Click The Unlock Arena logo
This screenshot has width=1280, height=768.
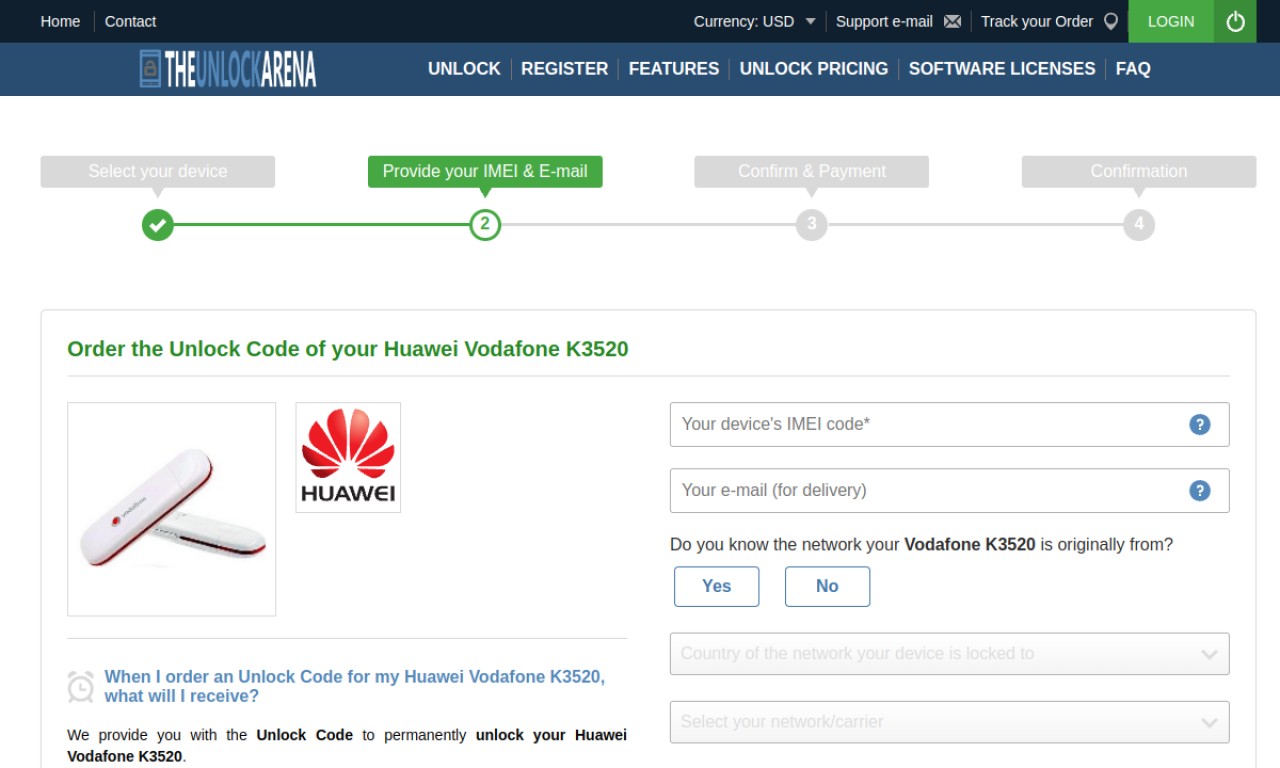pyautogui.click(x=228, y=69)
